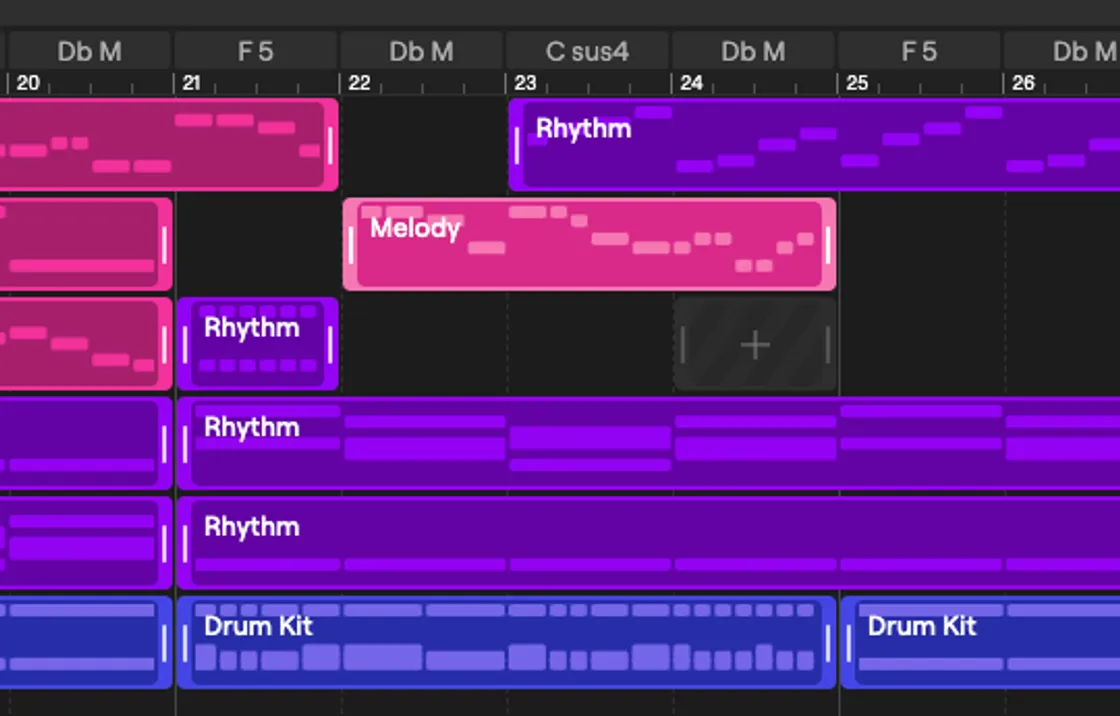Click the plus placeholder to add a region
Viewport: 1120px width, 716px height.
755,345
